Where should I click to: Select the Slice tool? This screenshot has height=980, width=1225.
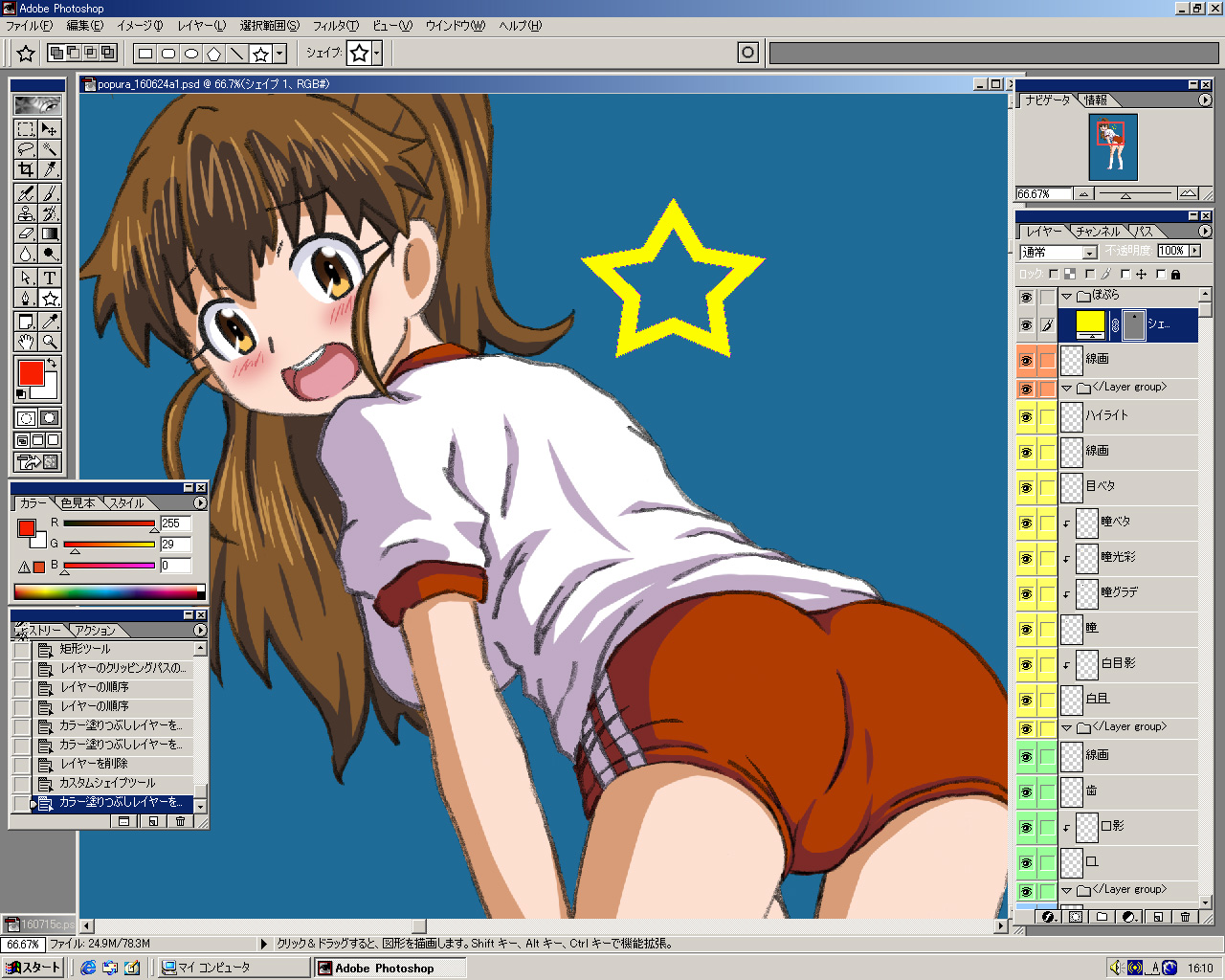50,169
